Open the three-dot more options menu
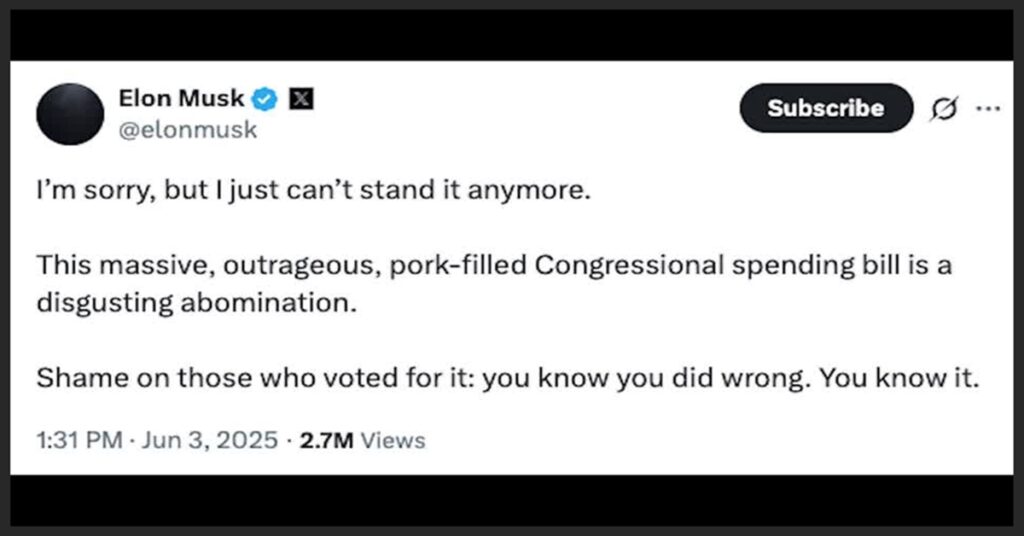The image size is (1024, 536). coord(988,108)
